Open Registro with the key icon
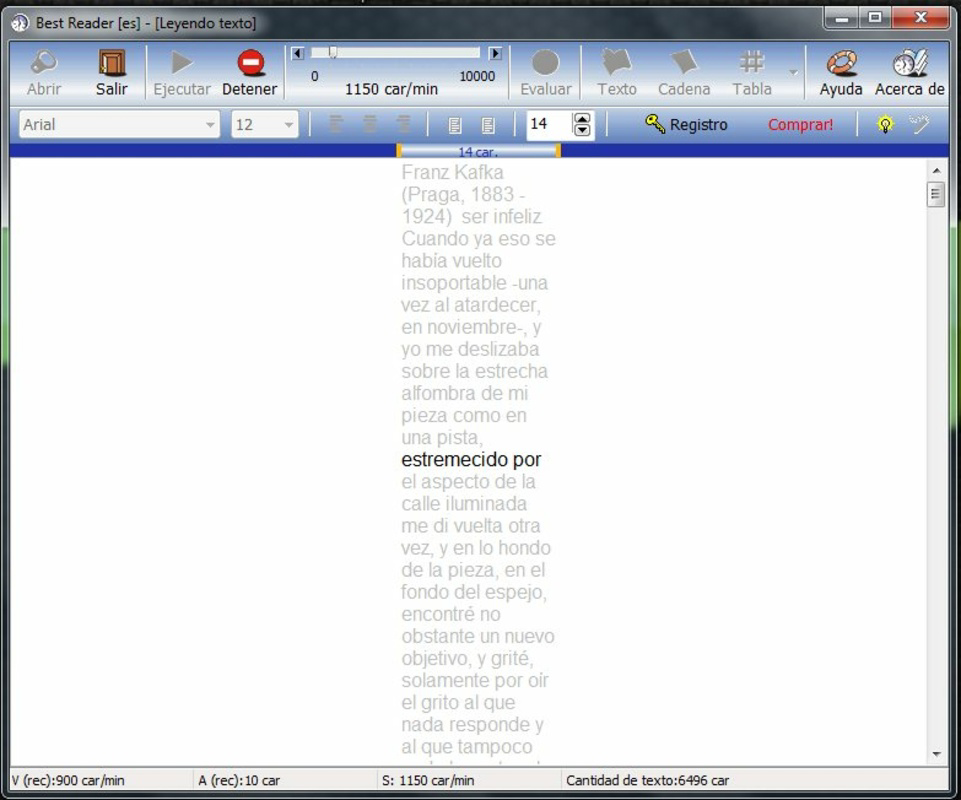The width and height of the screenshot is (961, 800). pos(686,124)
